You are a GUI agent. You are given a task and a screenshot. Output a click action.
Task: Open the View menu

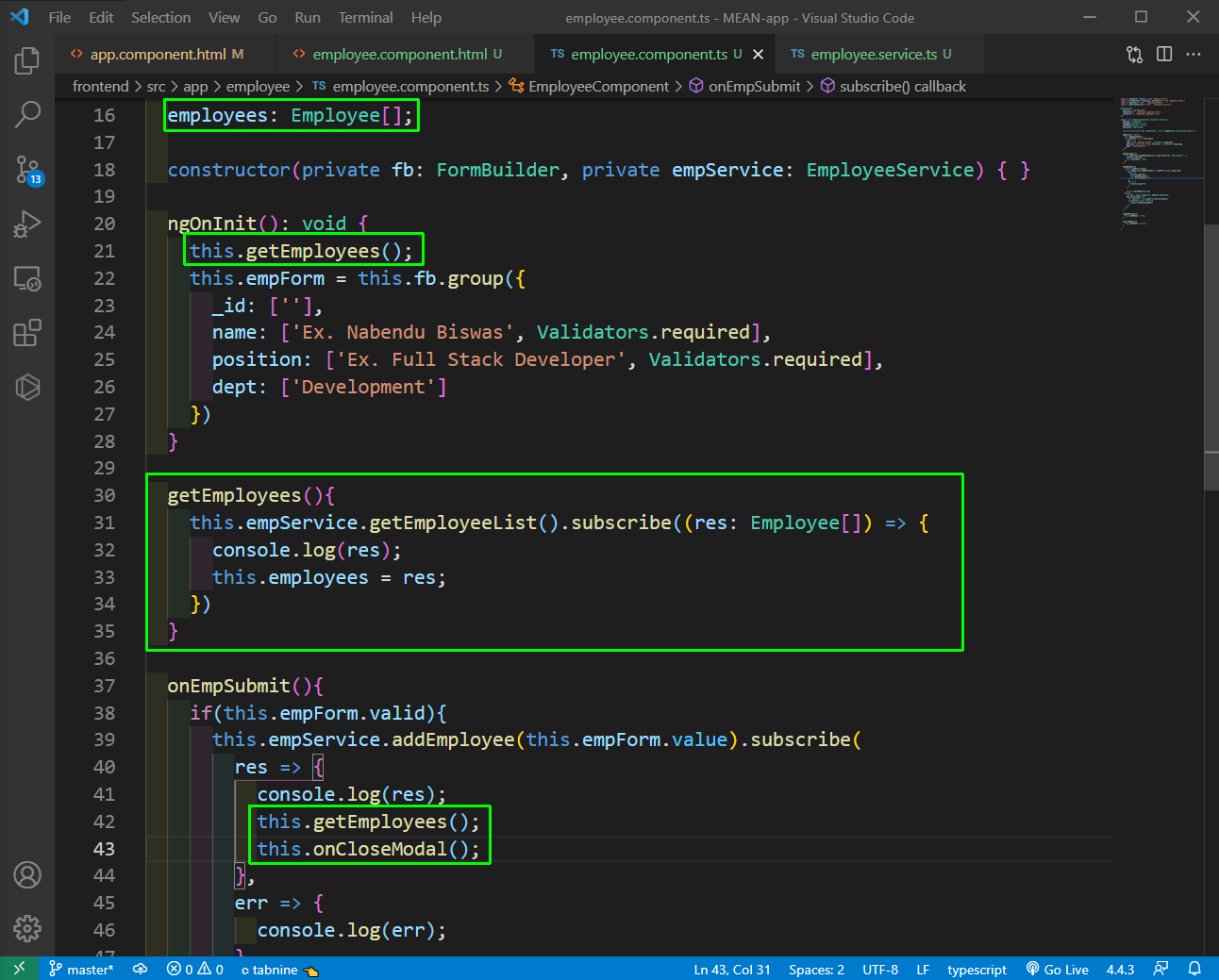point(224,17)
